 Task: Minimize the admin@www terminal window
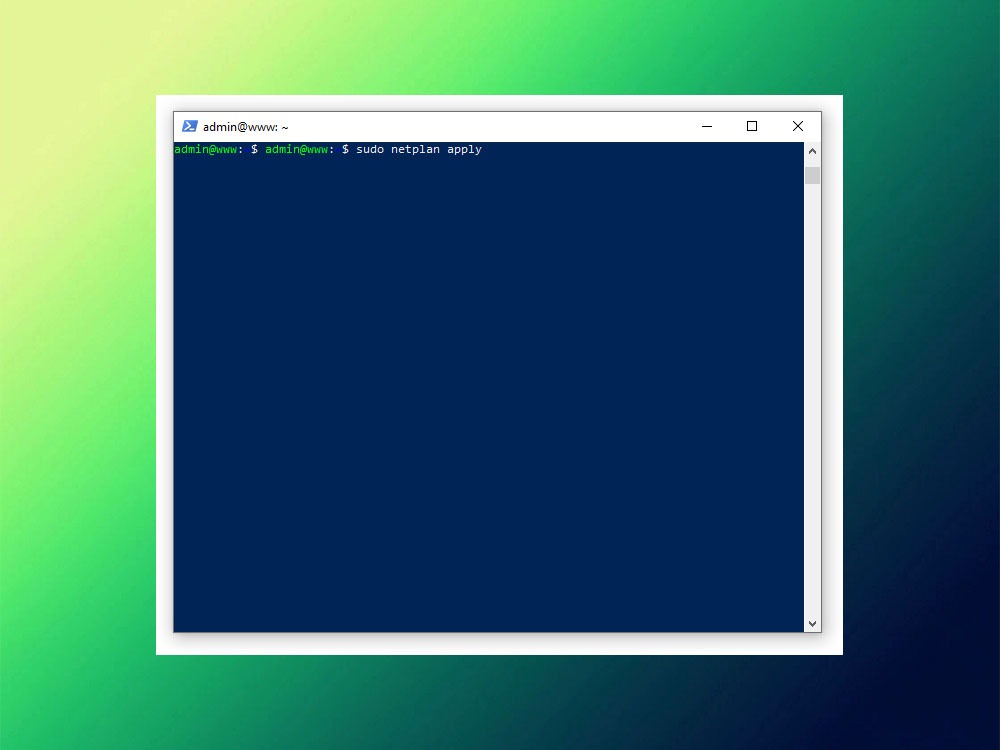coord(706,126)
